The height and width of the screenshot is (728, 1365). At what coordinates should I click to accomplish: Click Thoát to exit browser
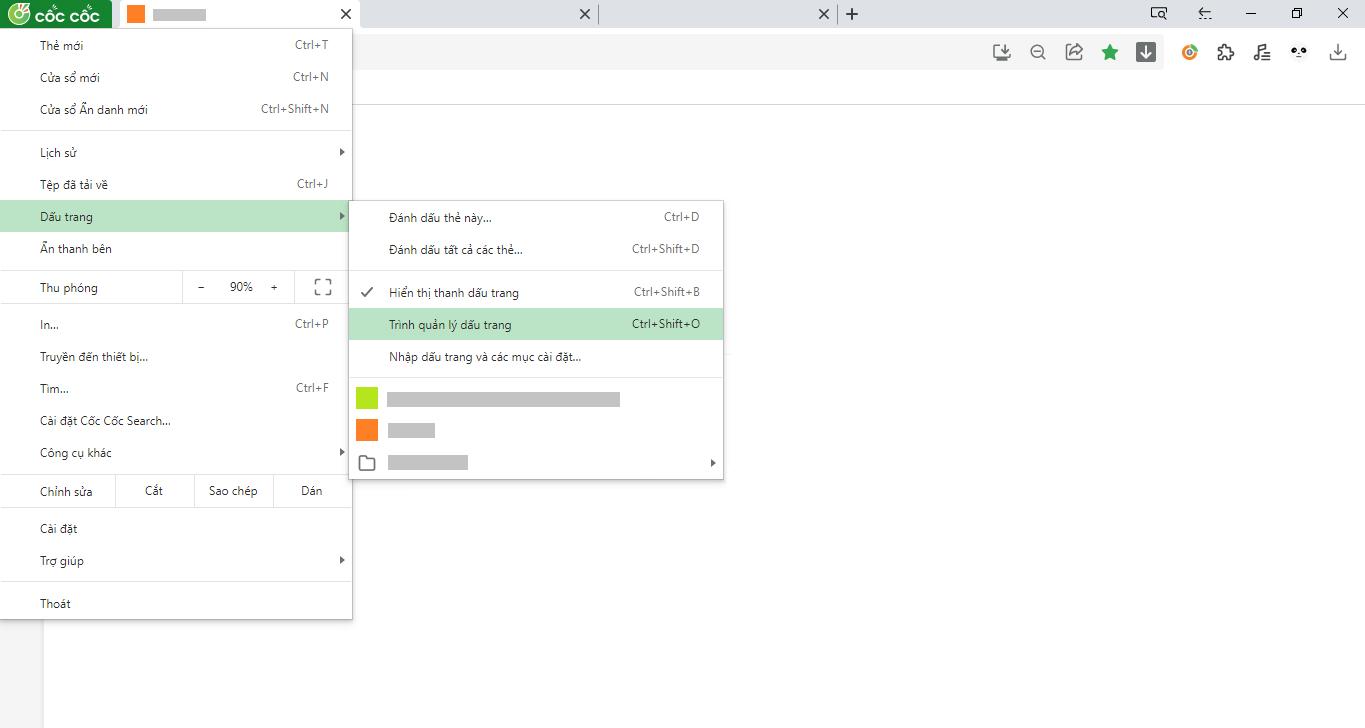[176, 604]
